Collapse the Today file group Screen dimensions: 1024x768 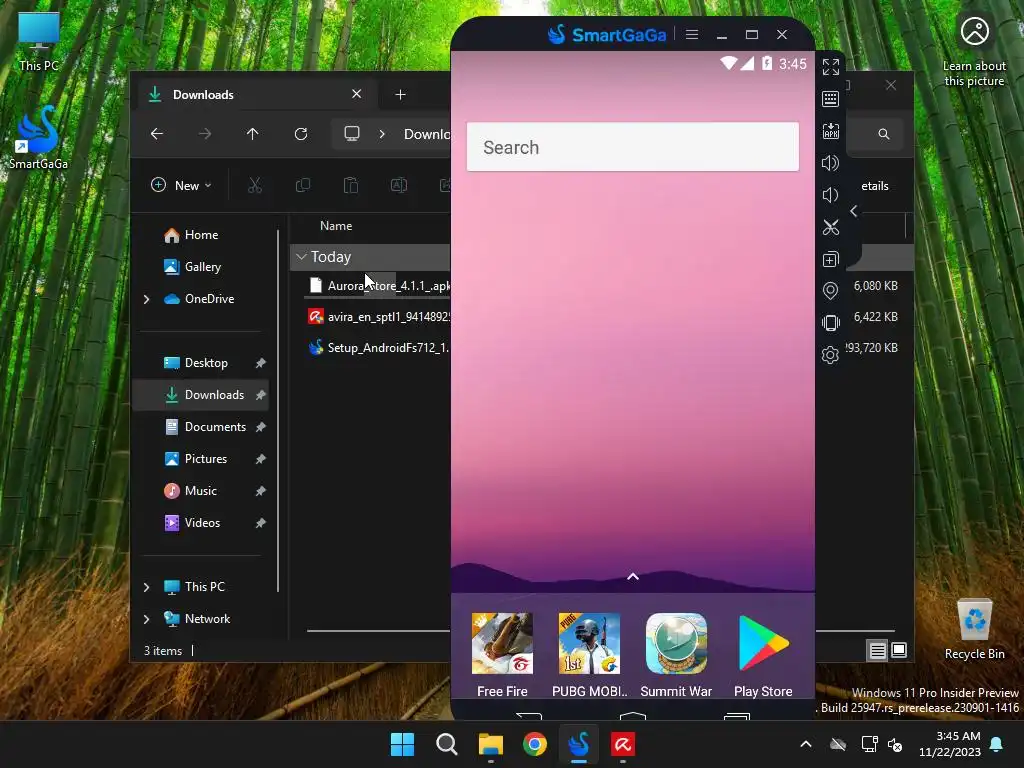(x=301, y=257)
